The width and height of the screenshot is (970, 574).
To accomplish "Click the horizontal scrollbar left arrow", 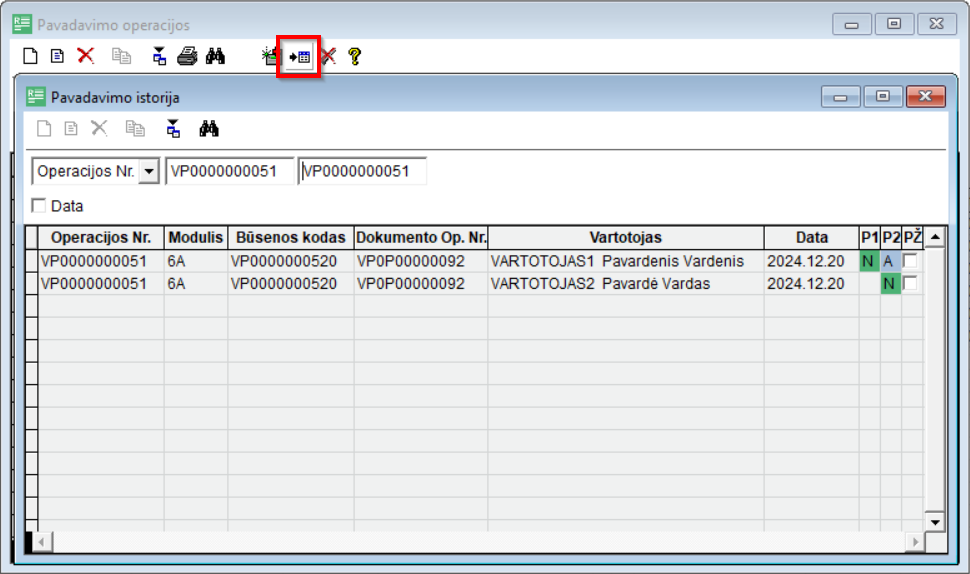I will tap(42, 541).
